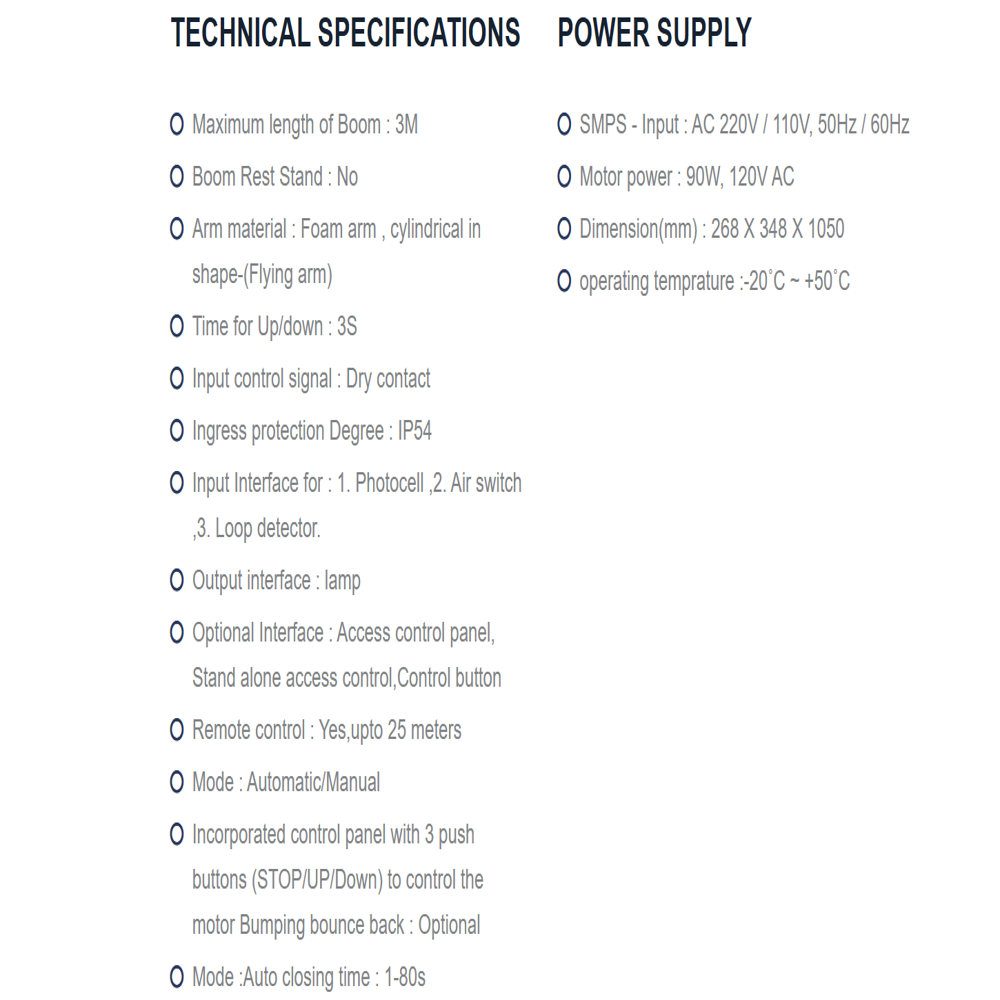Screen dimensions: 1000x1000
Task: Click the Incorporated control panel text
Action: (333, 835)
